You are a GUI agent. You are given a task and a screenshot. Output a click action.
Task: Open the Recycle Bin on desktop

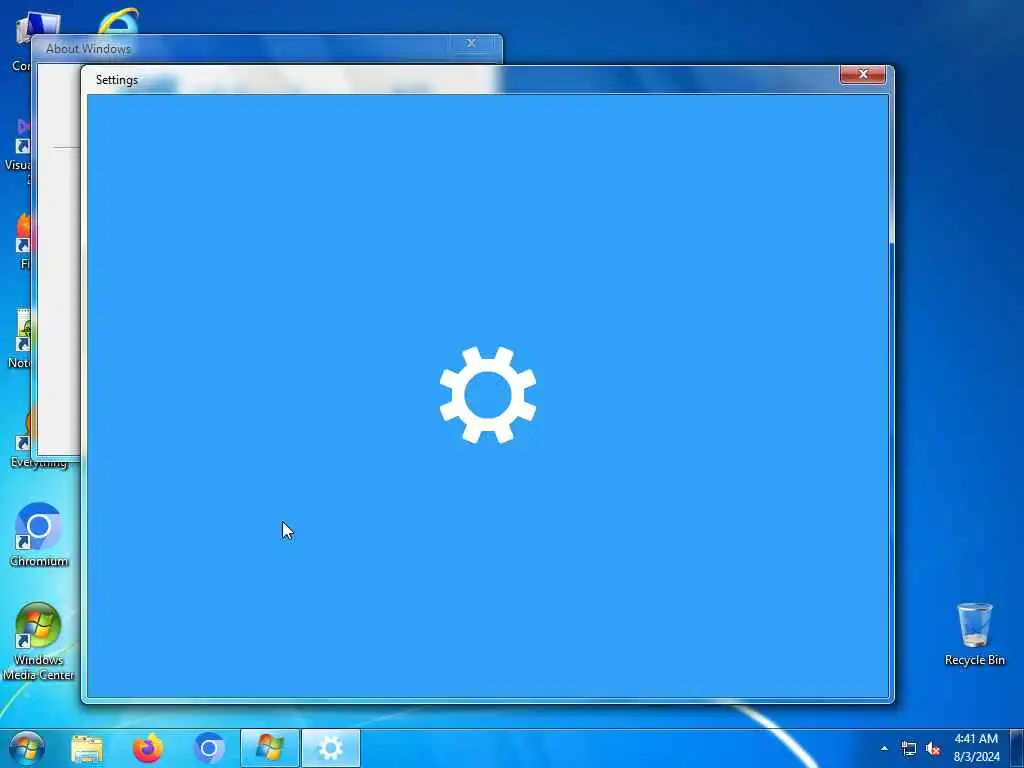click(974, 634)
